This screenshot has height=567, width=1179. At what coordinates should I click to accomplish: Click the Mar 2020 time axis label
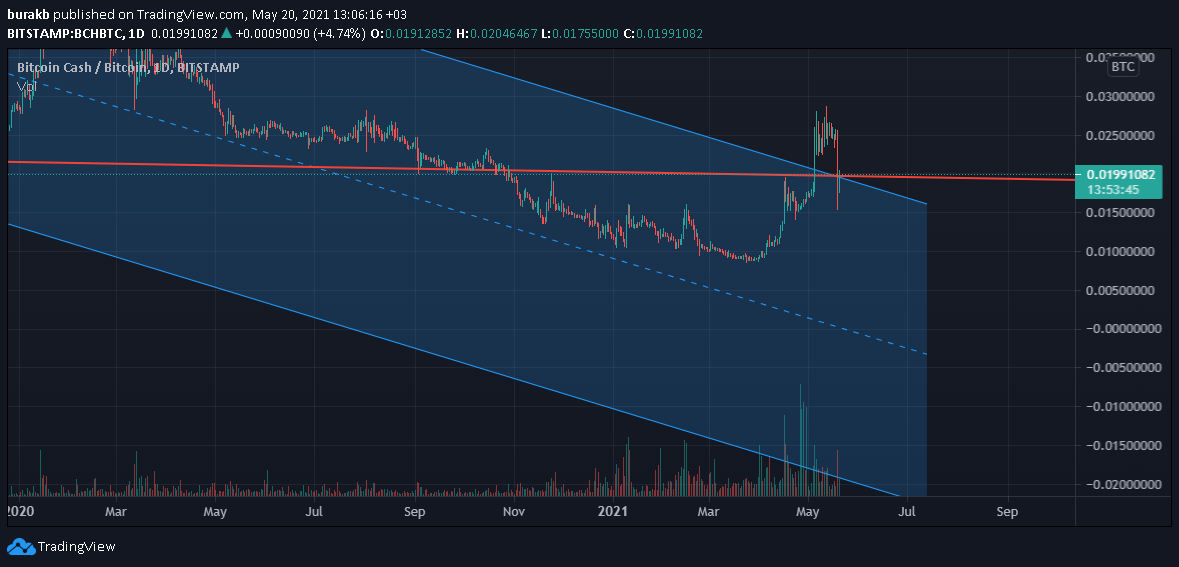[x=115, y=512]
